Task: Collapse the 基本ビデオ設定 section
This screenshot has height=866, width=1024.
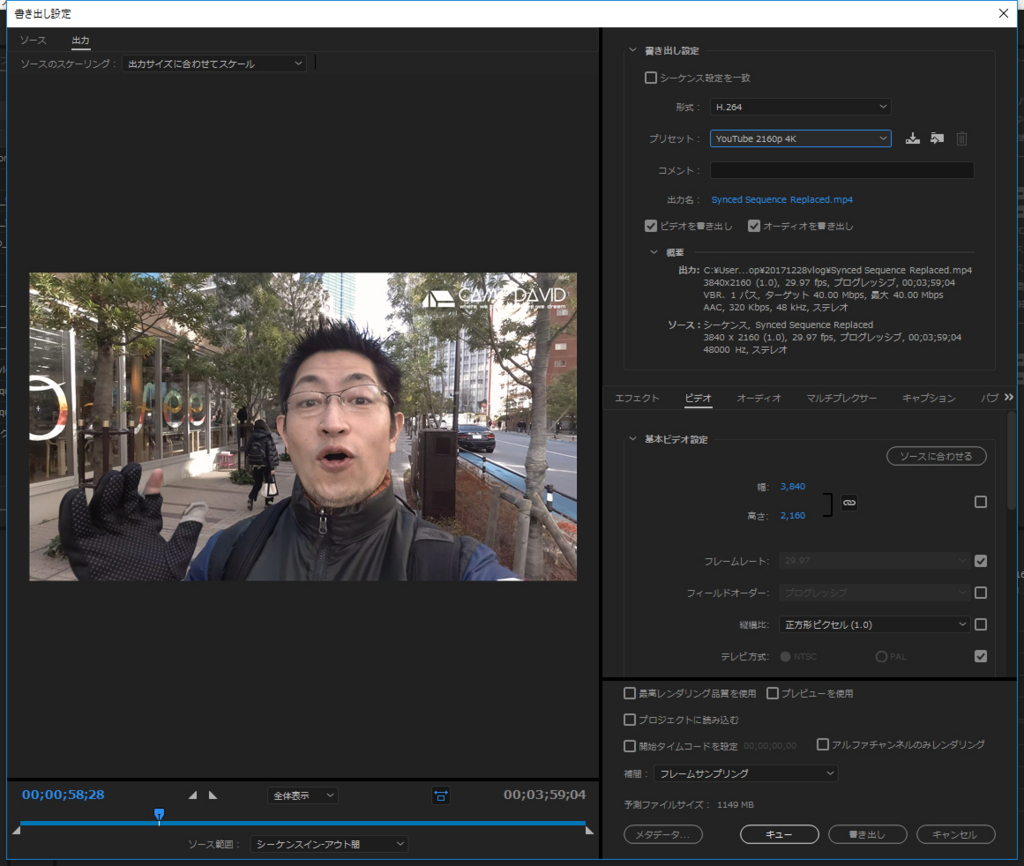Action: tap(632, 439)
